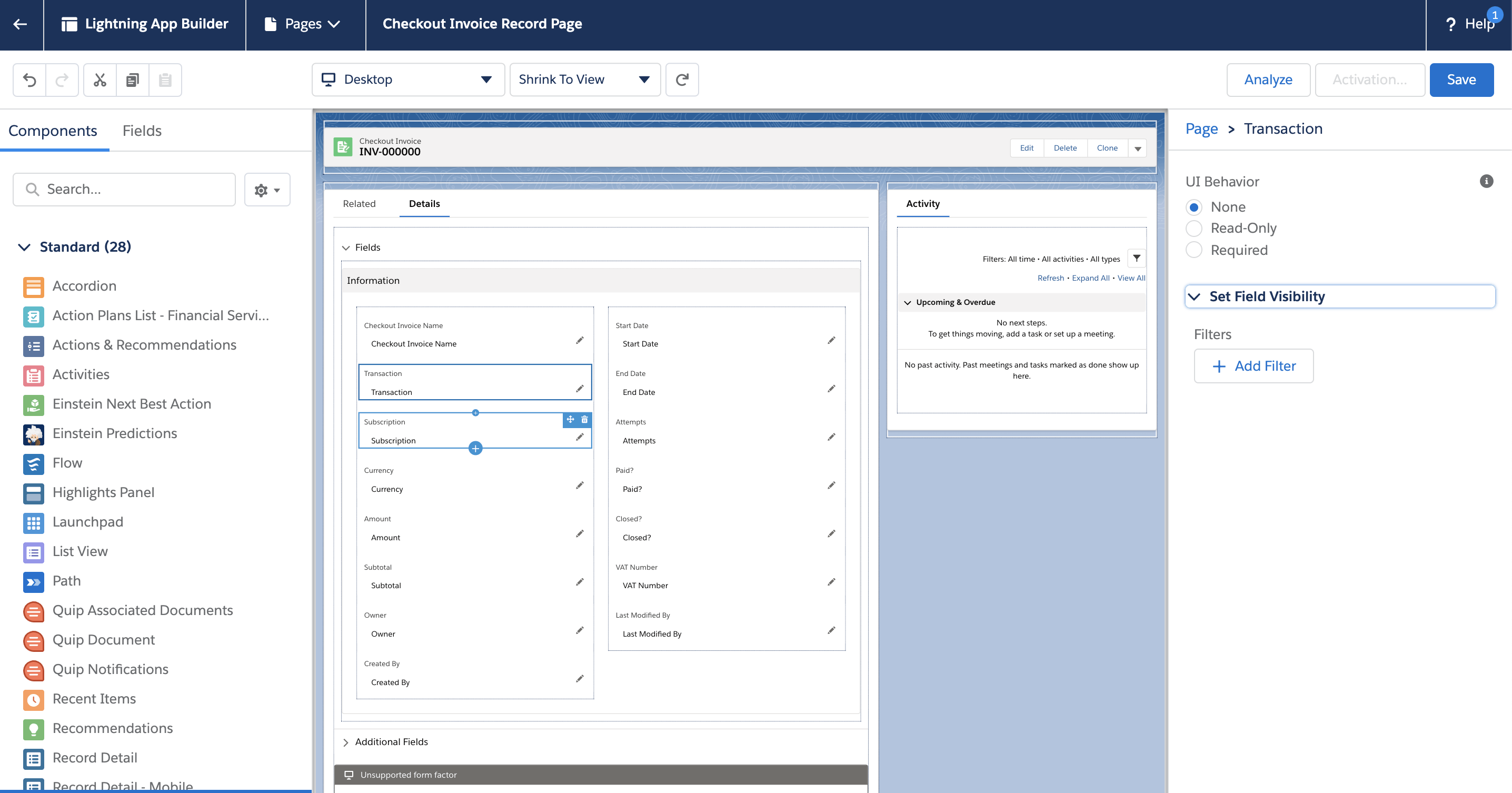Open the Desktop form factor dropdown

[408, 80]
